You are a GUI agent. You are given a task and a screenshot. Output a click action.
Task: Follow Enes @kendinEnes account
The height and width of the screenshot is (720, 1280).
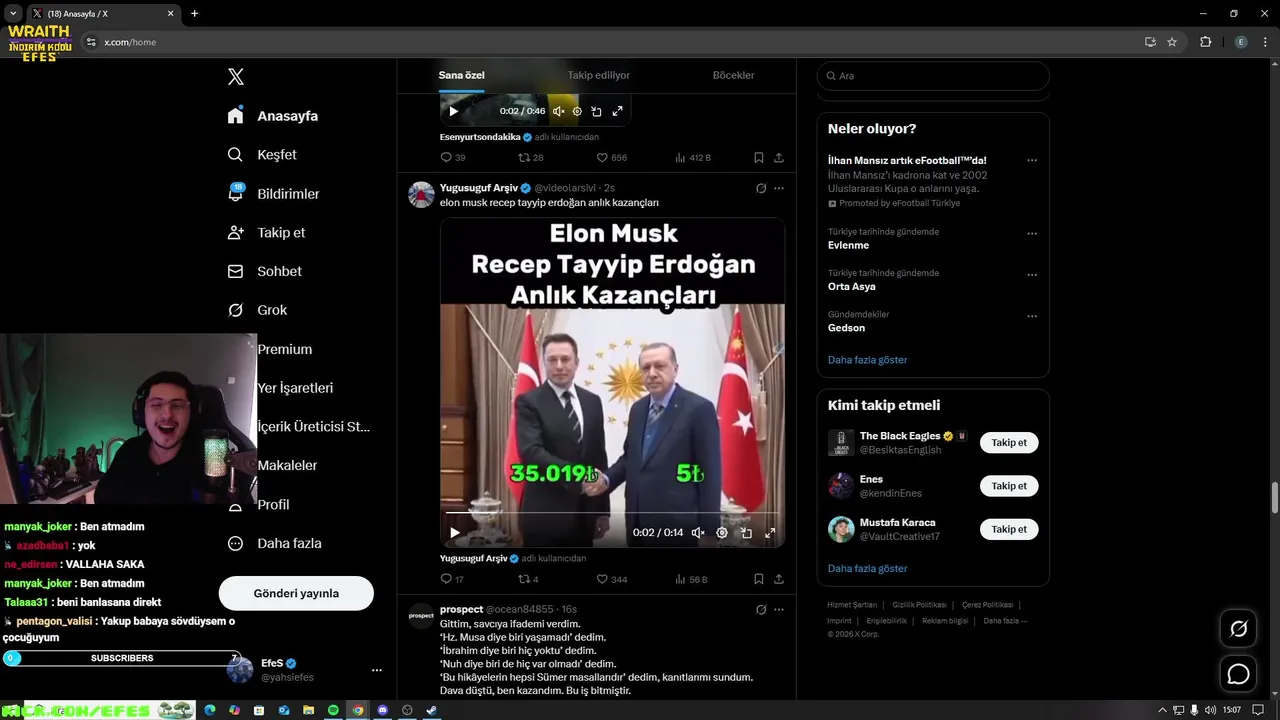click(x=1009, y=486)
